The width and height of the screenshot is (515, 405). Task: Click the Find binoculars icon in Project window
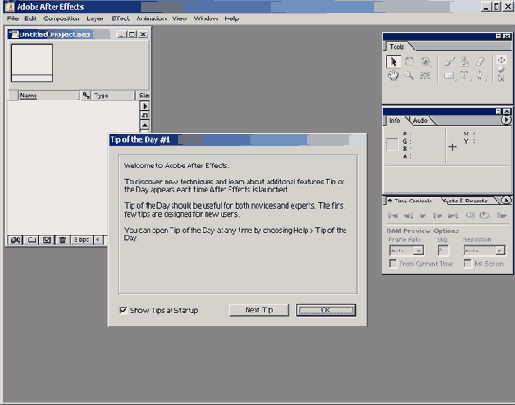15,240
